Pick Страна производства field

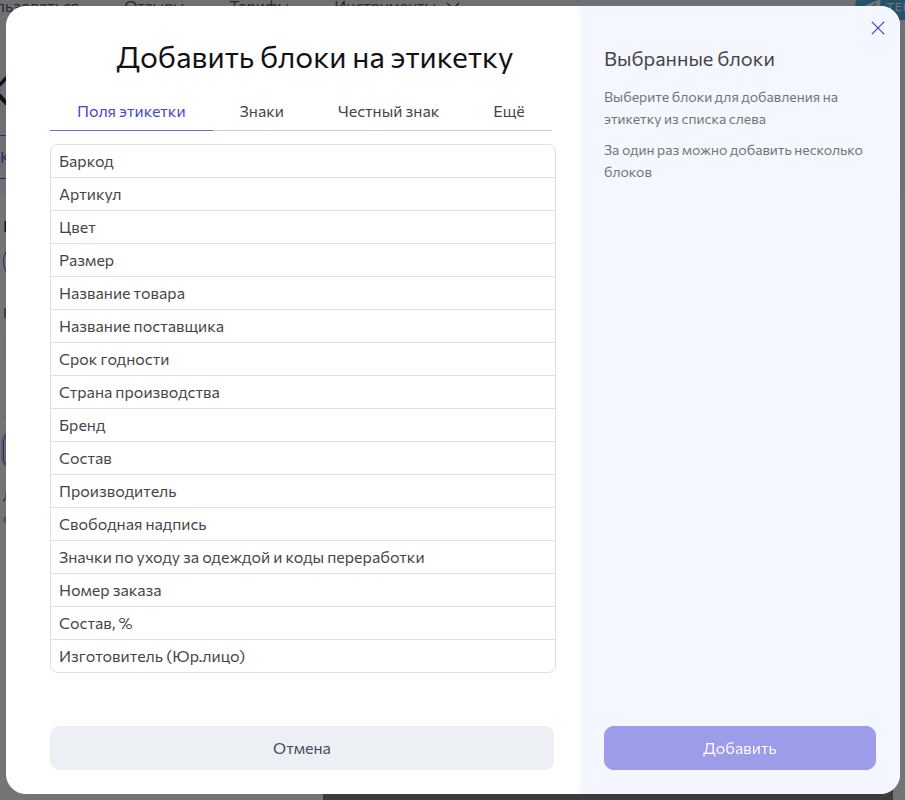point(302,393)
